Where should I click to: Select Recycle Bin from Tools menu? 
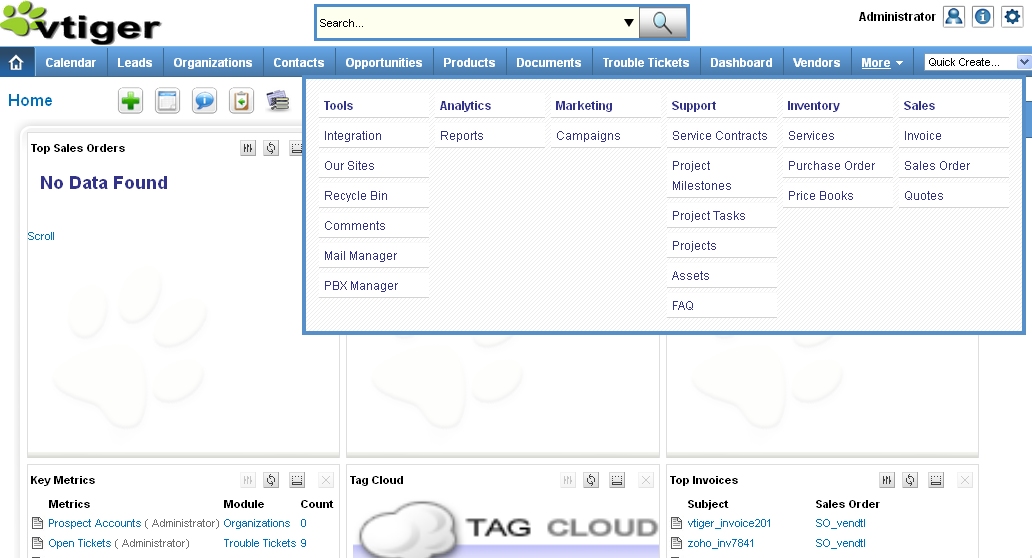(x=356, y=196)
